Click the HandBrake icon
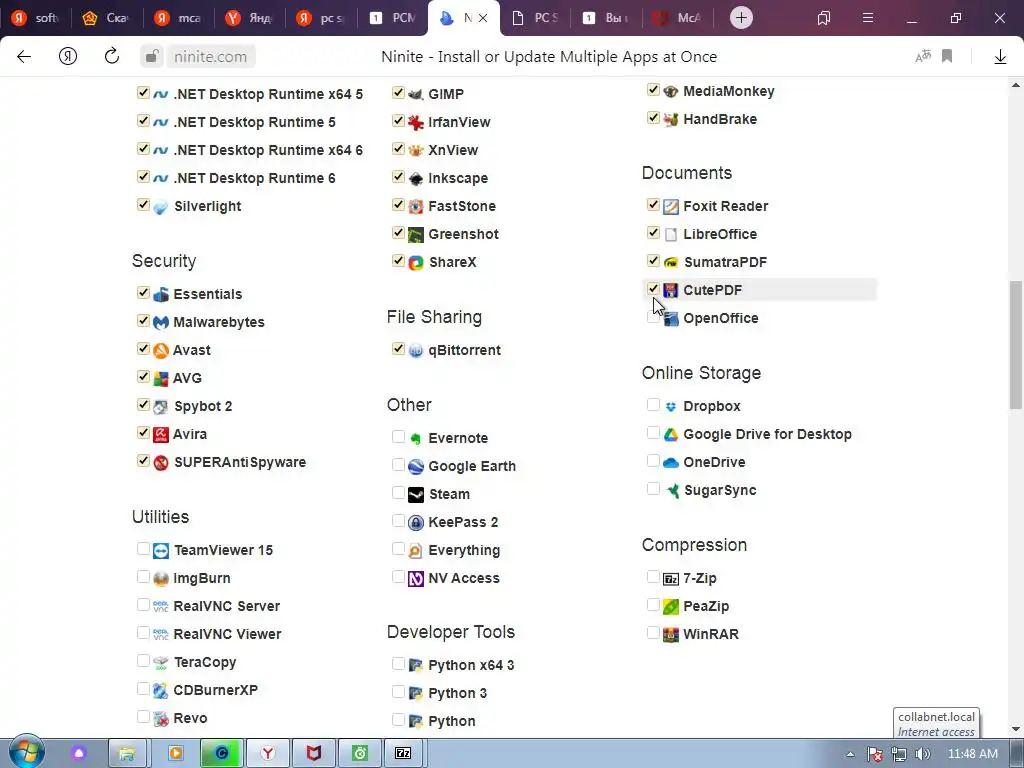 coord(671,120)
